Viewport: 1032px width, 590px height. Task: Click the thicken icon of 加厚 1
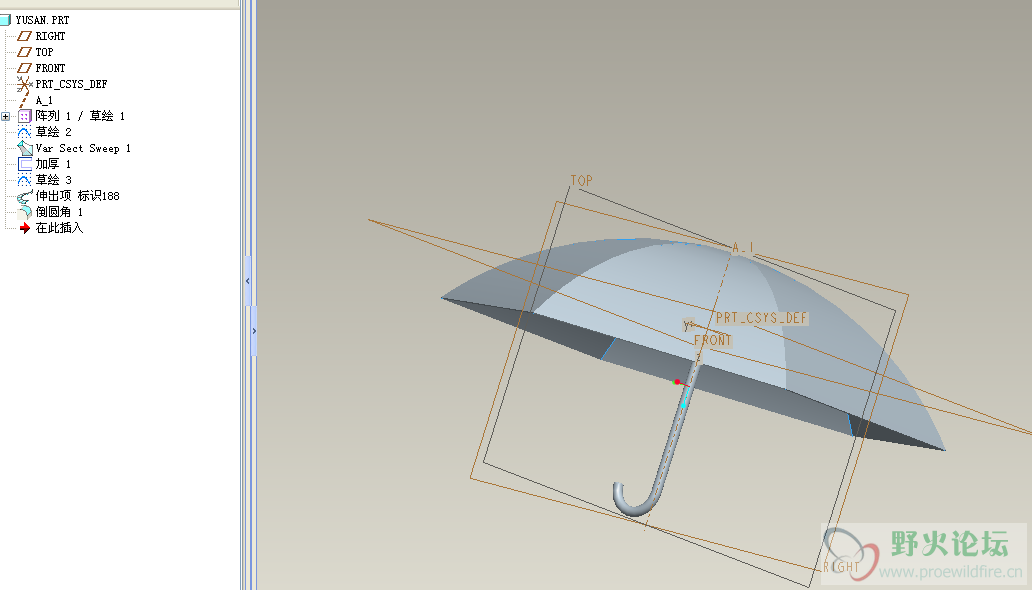[24, 164]
